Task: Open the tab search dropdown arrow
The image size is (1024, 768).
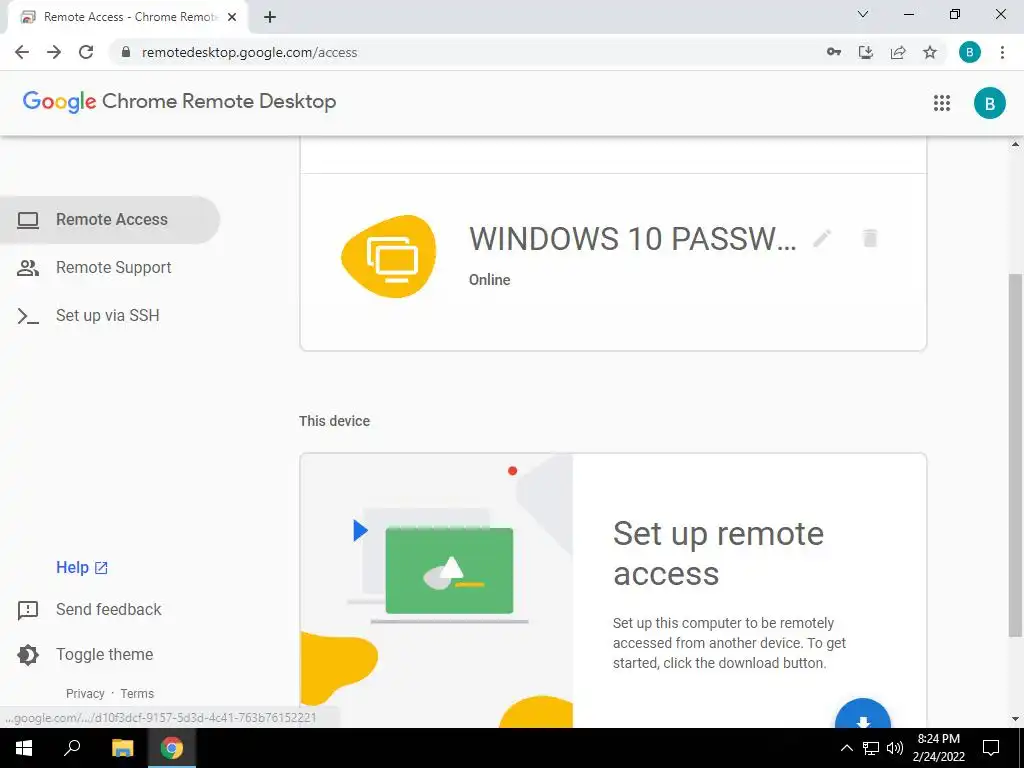Action: click(x=863, y=14)
